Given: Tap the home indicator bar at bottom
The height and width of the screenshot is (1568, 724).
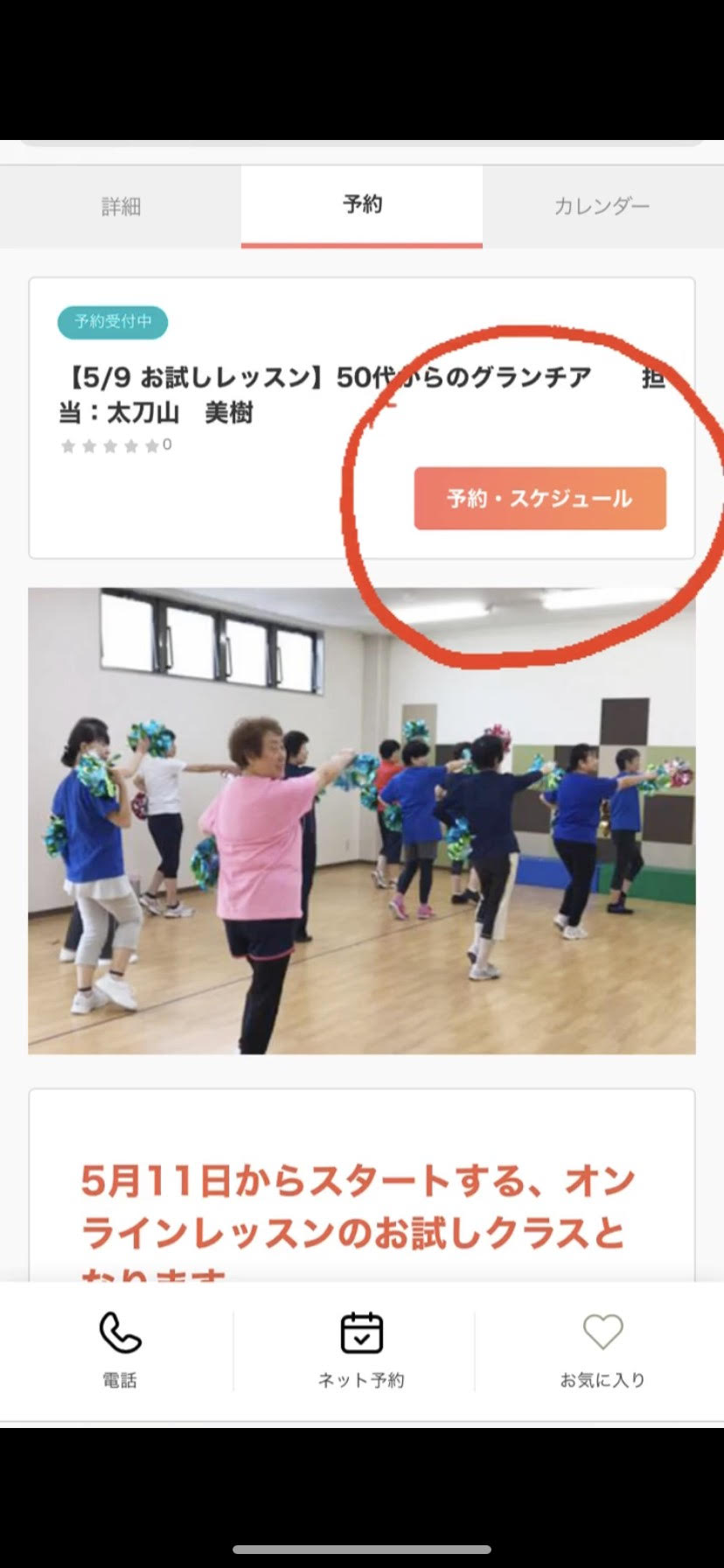Looking at the screenshot, I should pyautogui.click(x=362, y=1550).
